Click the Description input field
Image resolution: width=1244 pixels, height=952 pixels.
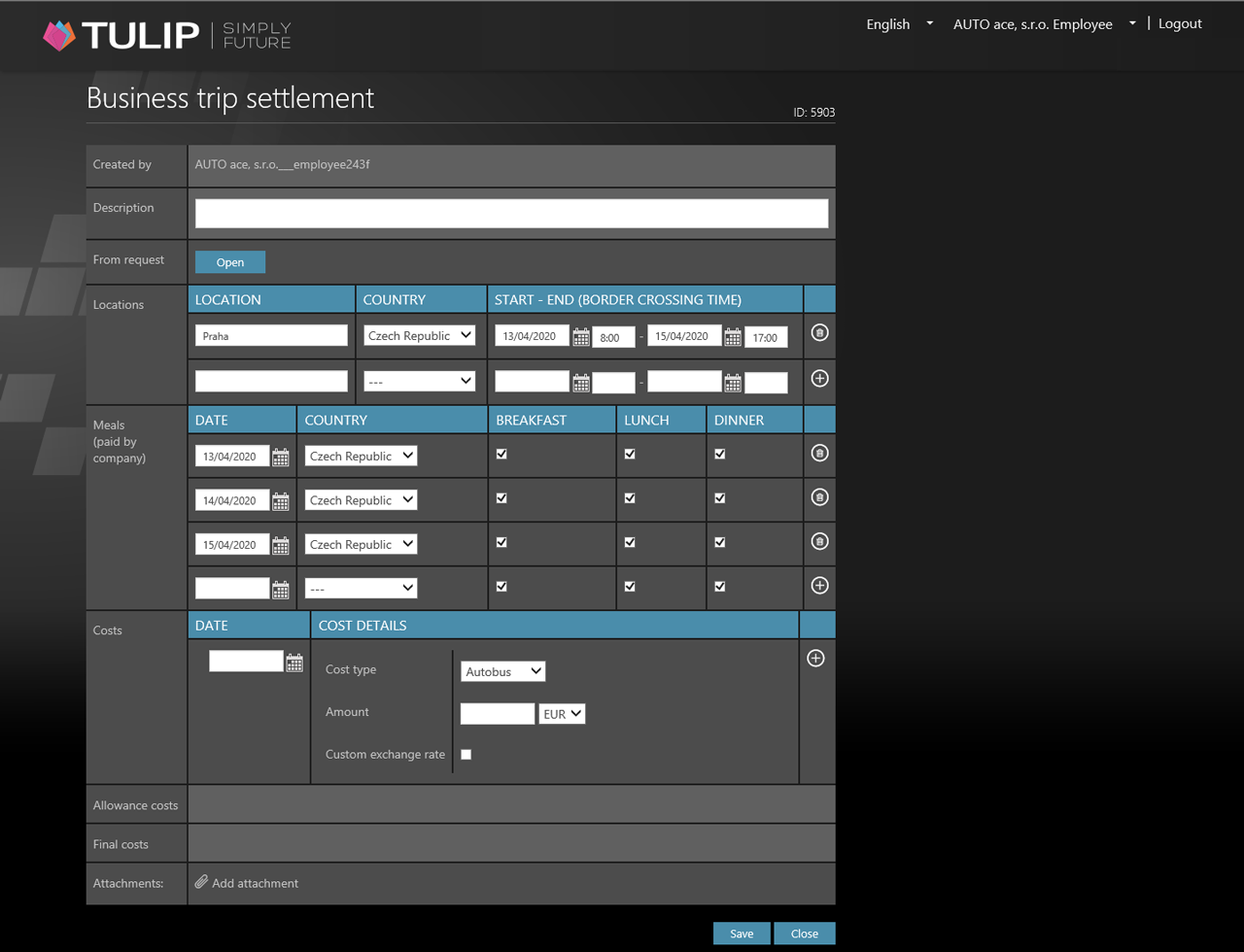[511, 212]
